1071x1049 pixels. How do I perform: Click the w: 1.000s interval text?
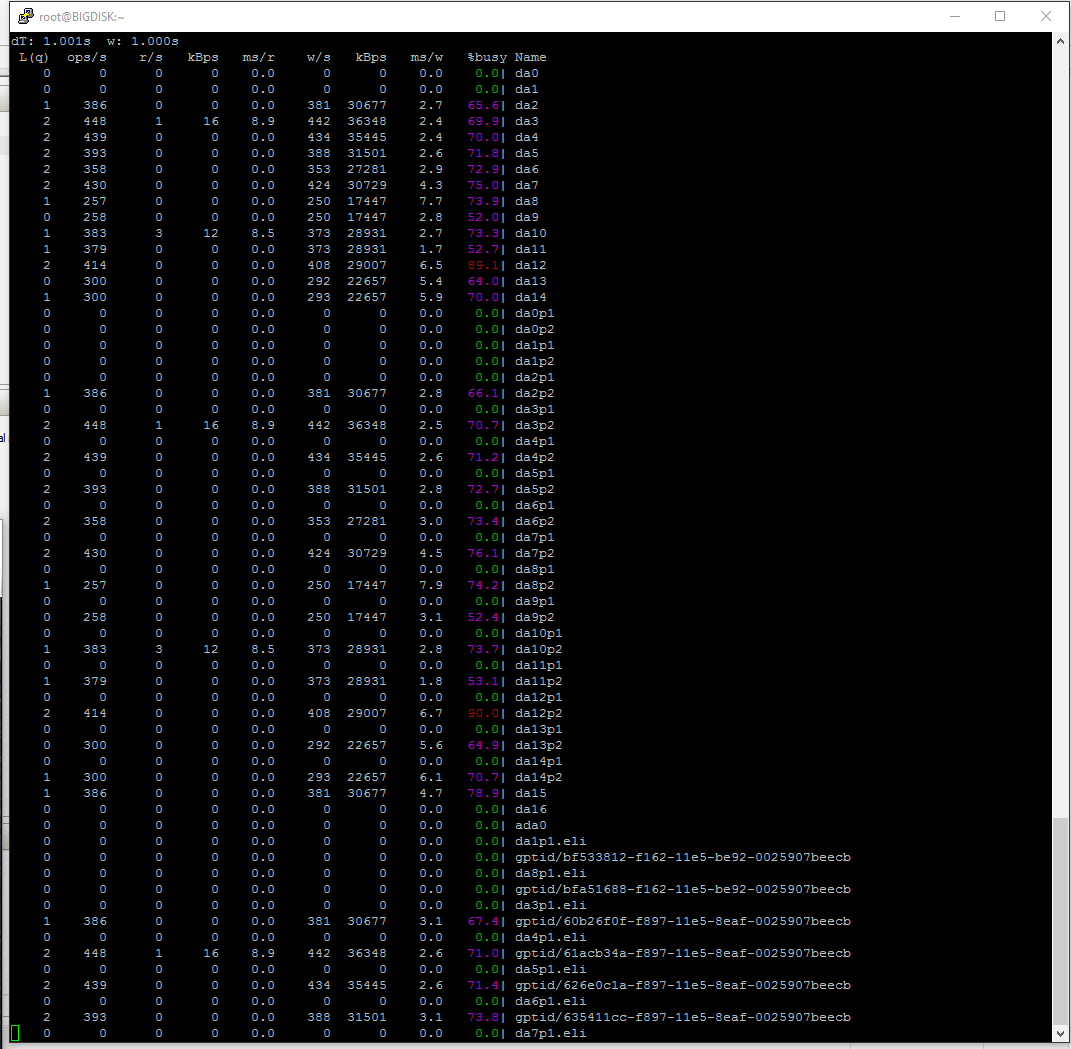pos(143,41)
